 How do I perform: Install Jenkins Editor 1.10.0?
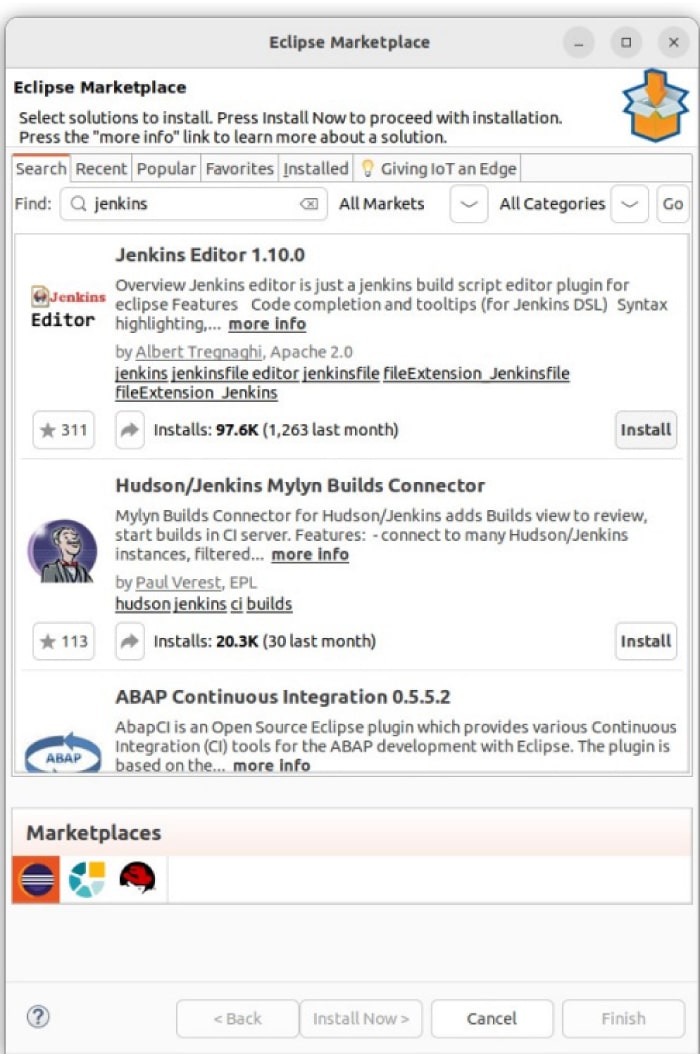(x=646, y=430)
